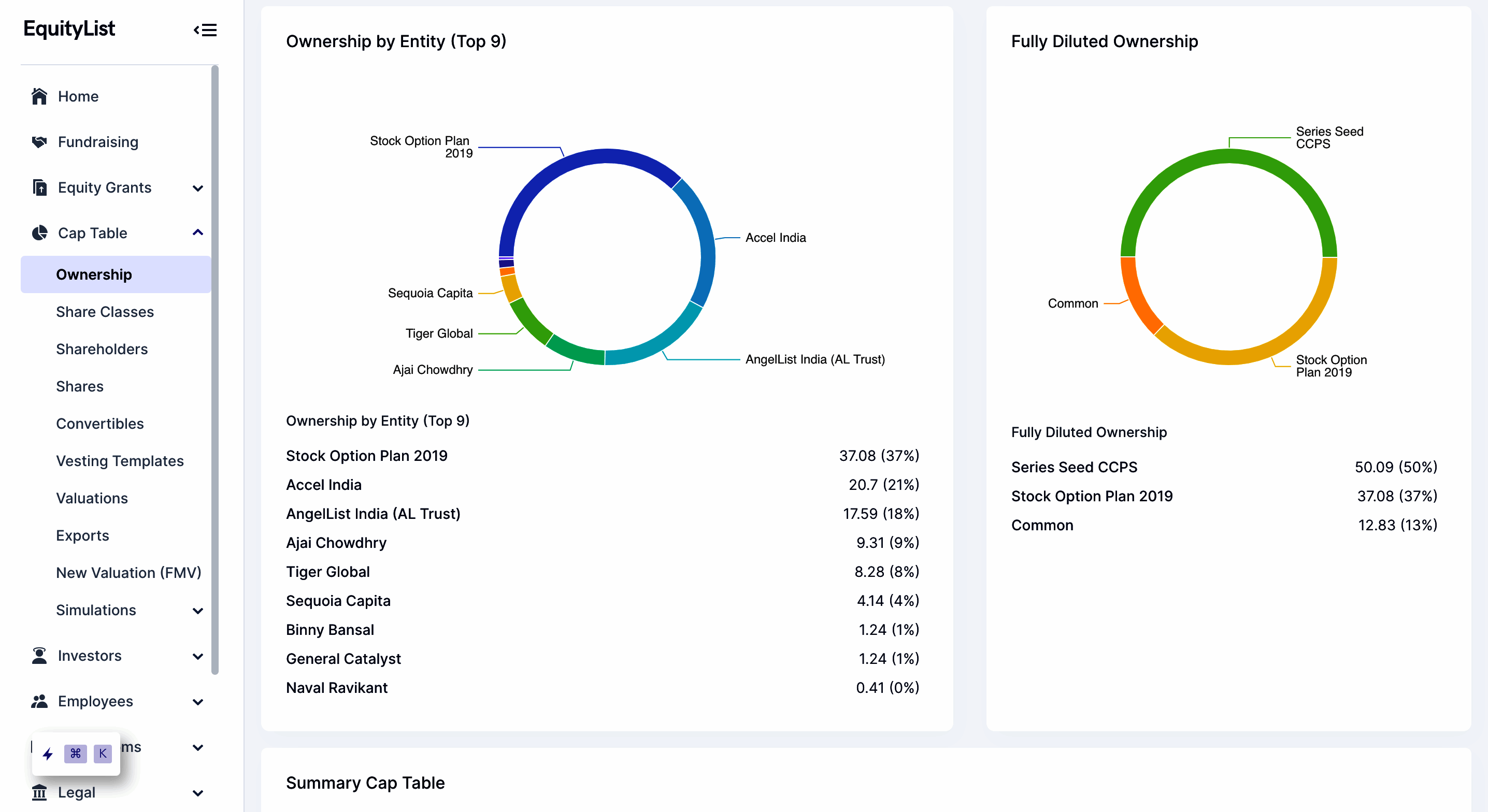Switch to the Shareholders page
The height and width of the screenshot is (812, 1488).
[x=101, y=349]
